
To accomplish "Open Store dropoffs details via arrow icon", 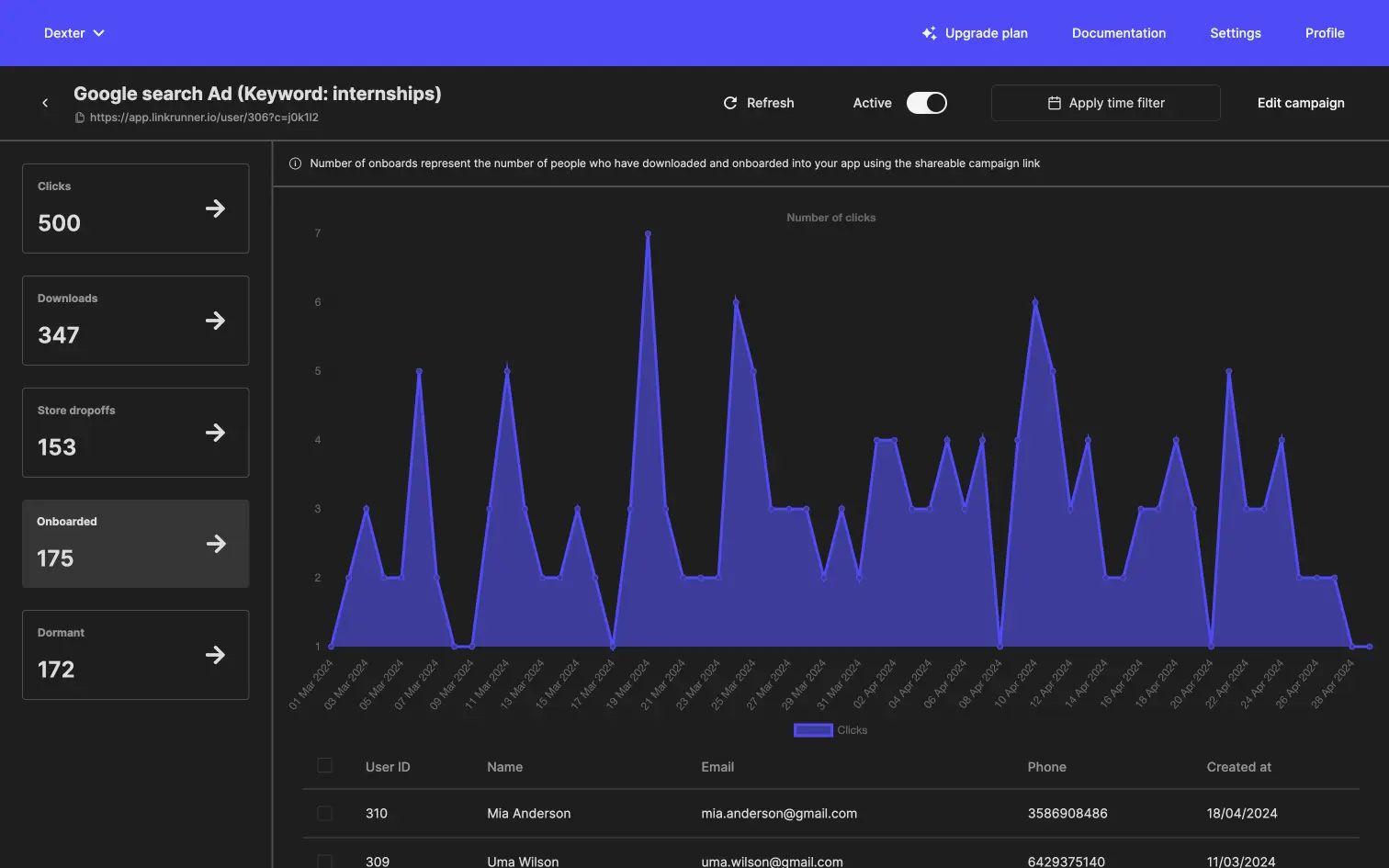I will click(x=215, y=433).
